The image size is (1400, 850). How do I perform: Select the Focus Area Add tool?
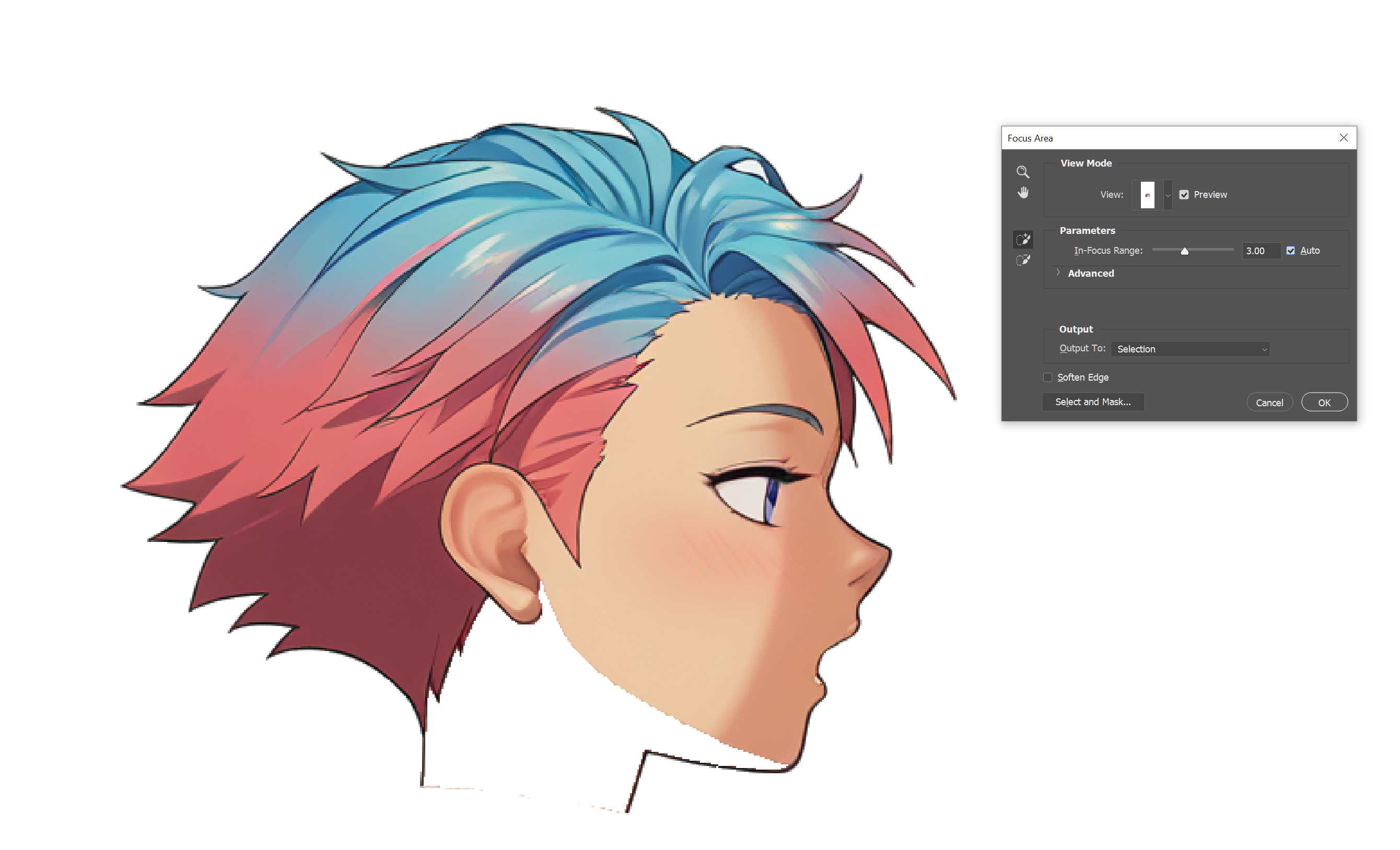coord(1023,240)
